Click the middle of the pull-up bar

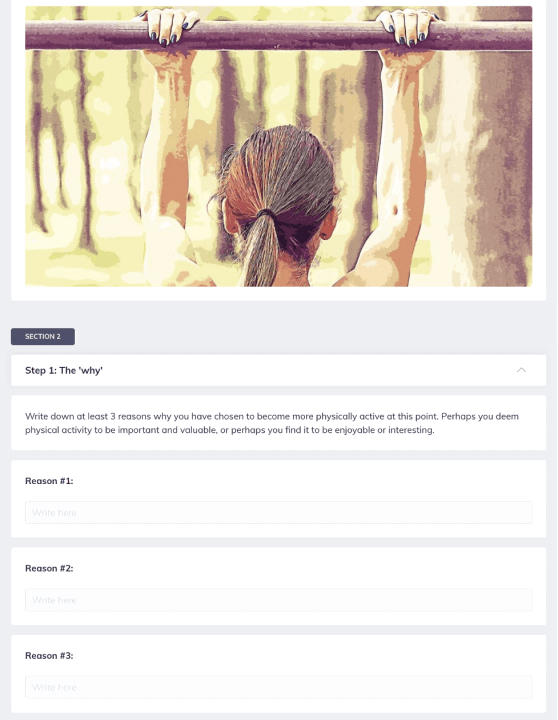(x=278, y=35)
